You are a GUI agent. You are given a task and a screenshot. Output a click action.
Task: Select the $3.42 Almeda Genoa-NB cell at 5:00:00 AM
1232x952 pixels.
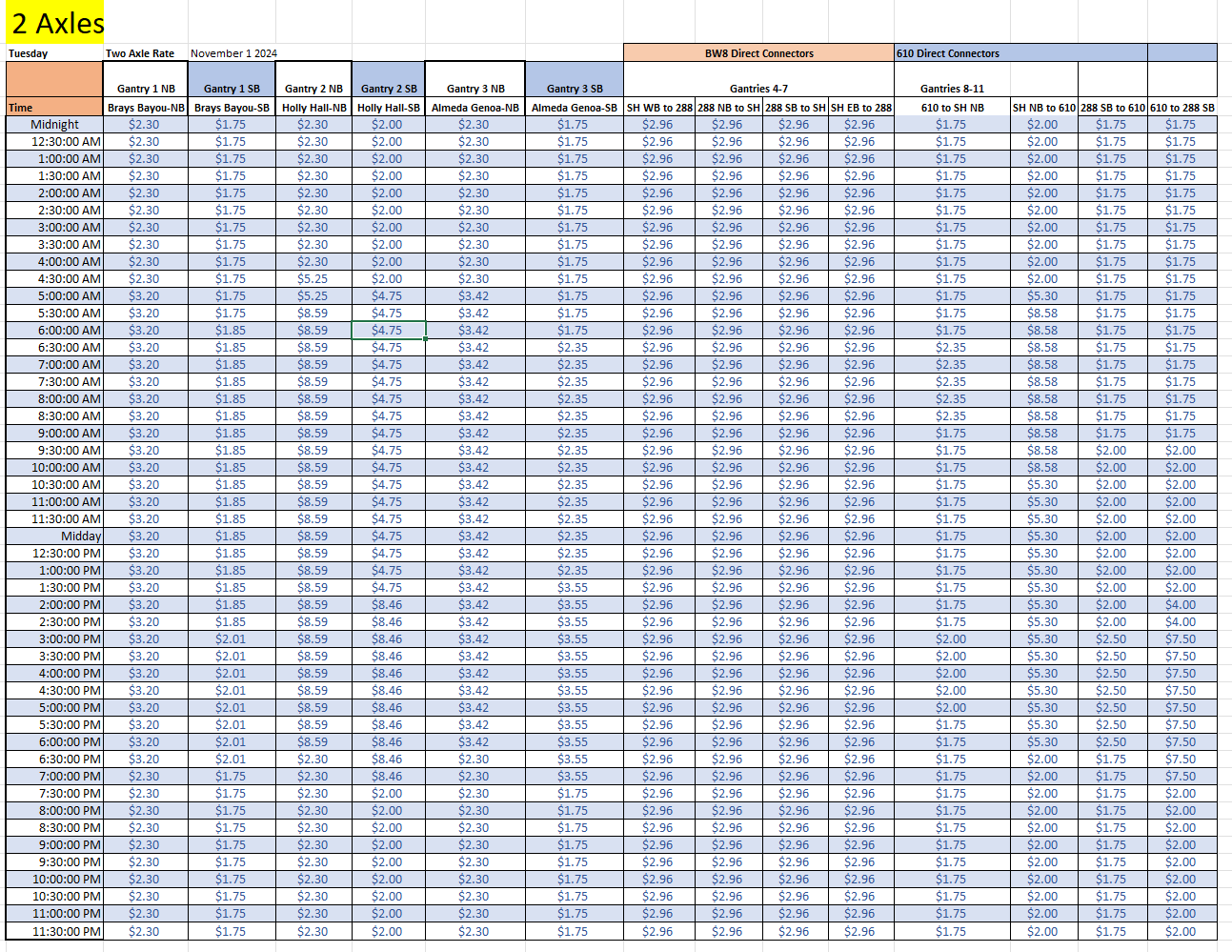tap(475, 295)
